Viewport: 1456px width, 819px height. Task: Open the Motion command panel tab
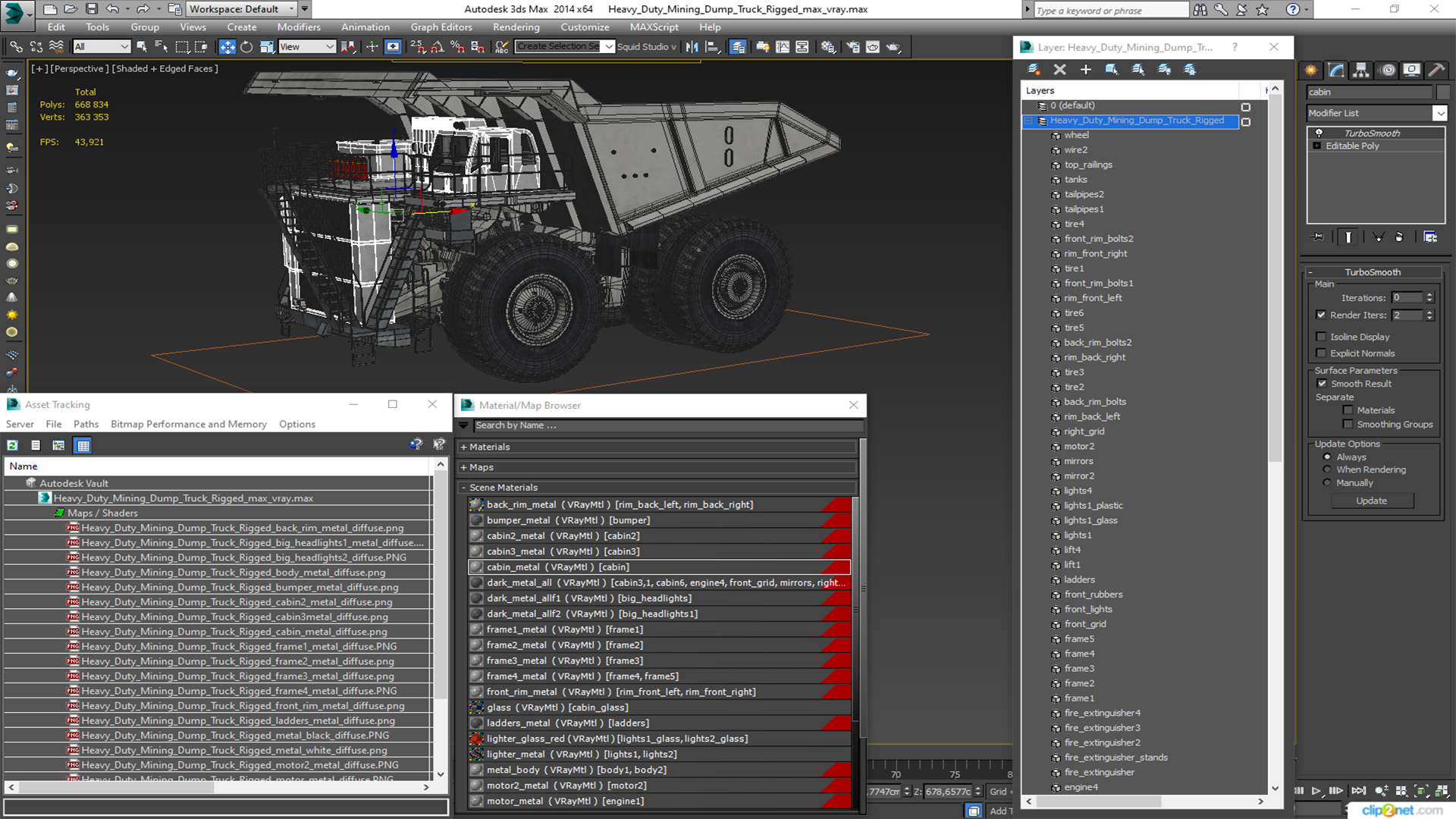coord(1388,71)
